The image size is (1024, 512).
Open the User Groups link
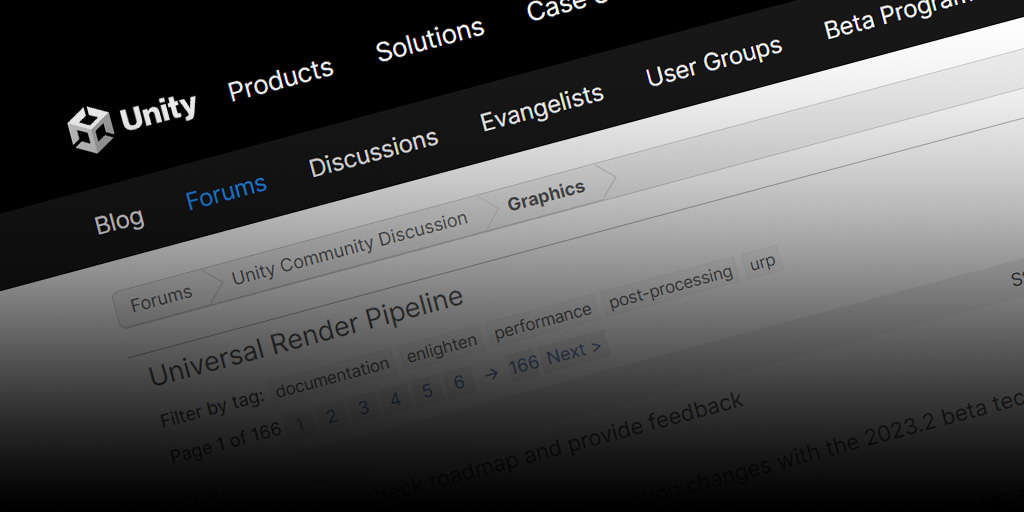click(713, 62)
